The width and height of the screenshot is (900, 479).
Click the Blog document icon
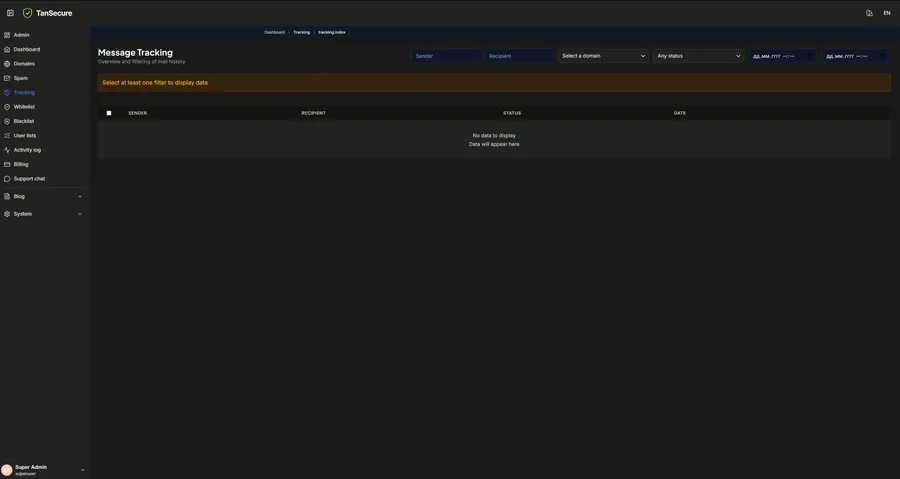(x=7, y=196)
